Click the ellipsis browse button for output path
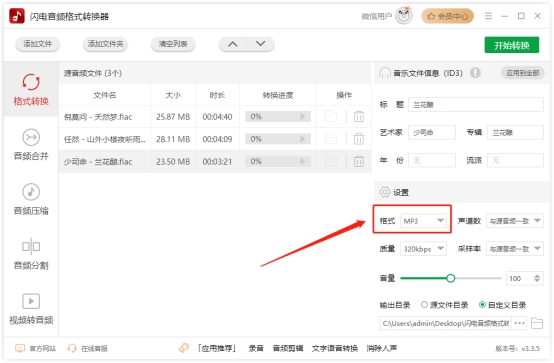 (x=519, y=323)
